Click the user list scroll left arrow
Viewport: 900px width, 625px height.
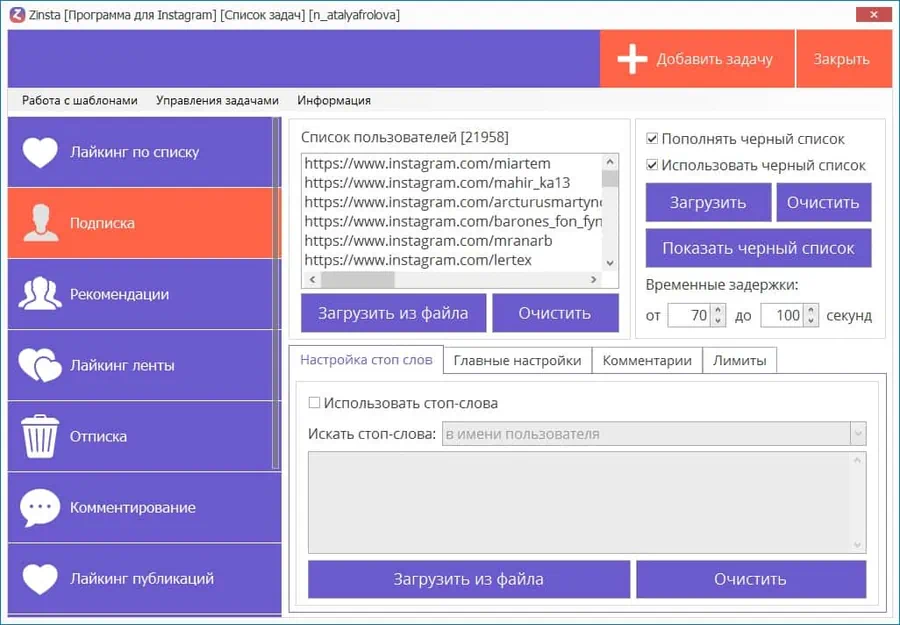pos(312,279)
